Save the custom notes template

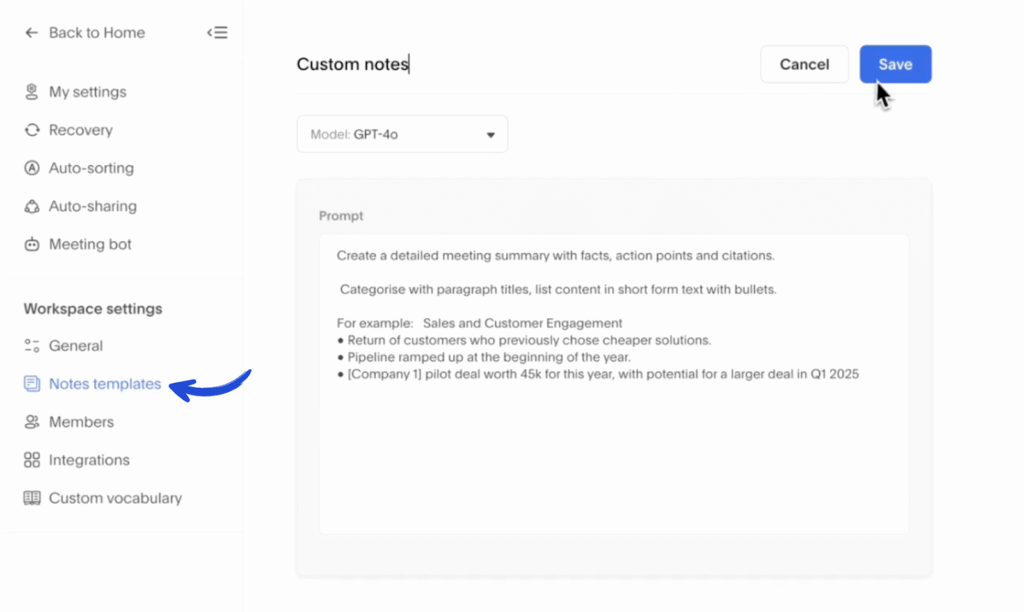click(894, 63)
